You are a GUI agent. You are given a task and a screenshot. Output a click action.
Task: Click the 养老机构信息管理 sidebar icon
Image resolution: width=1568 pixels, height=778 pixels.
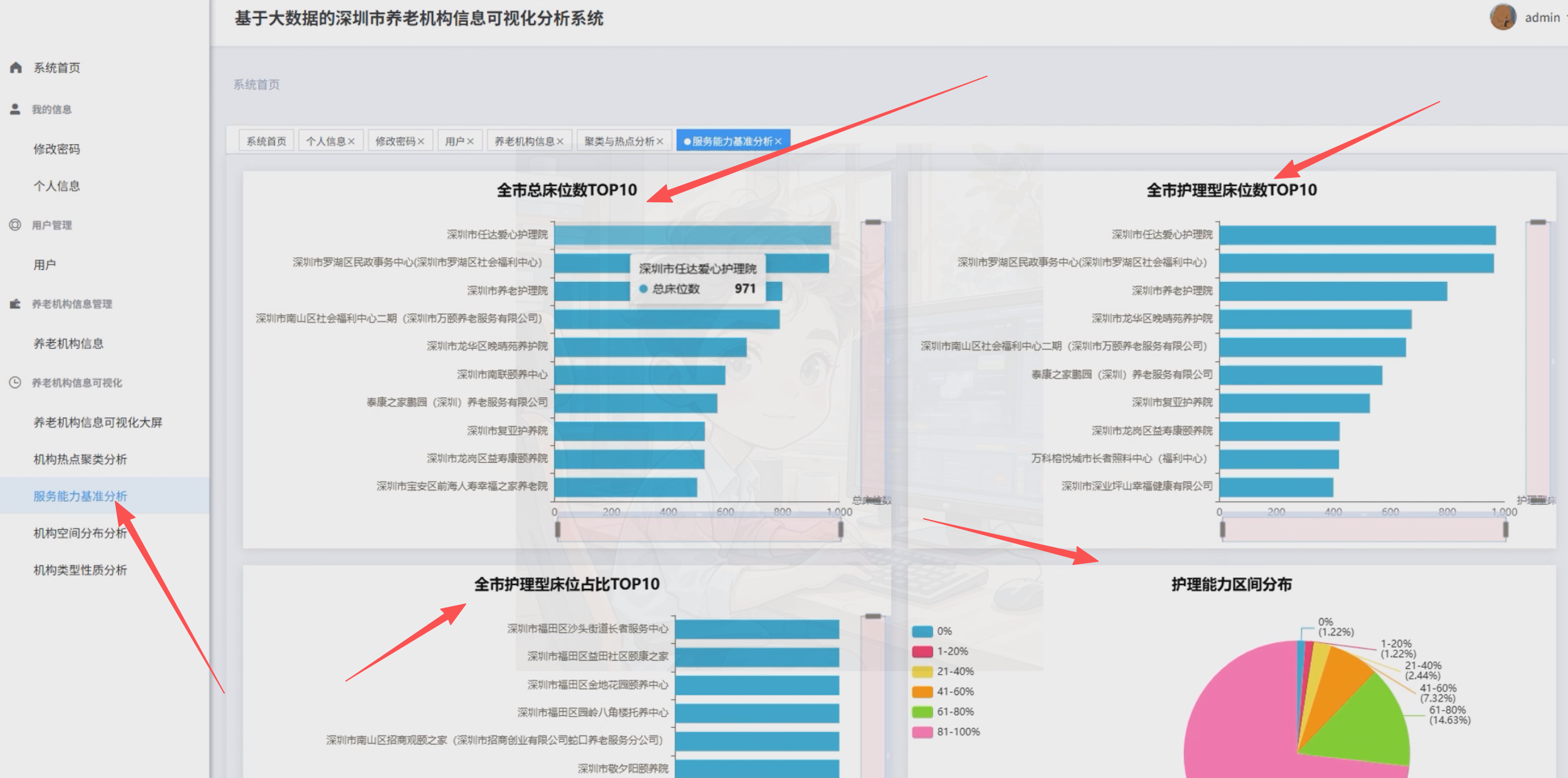(16, 304)
